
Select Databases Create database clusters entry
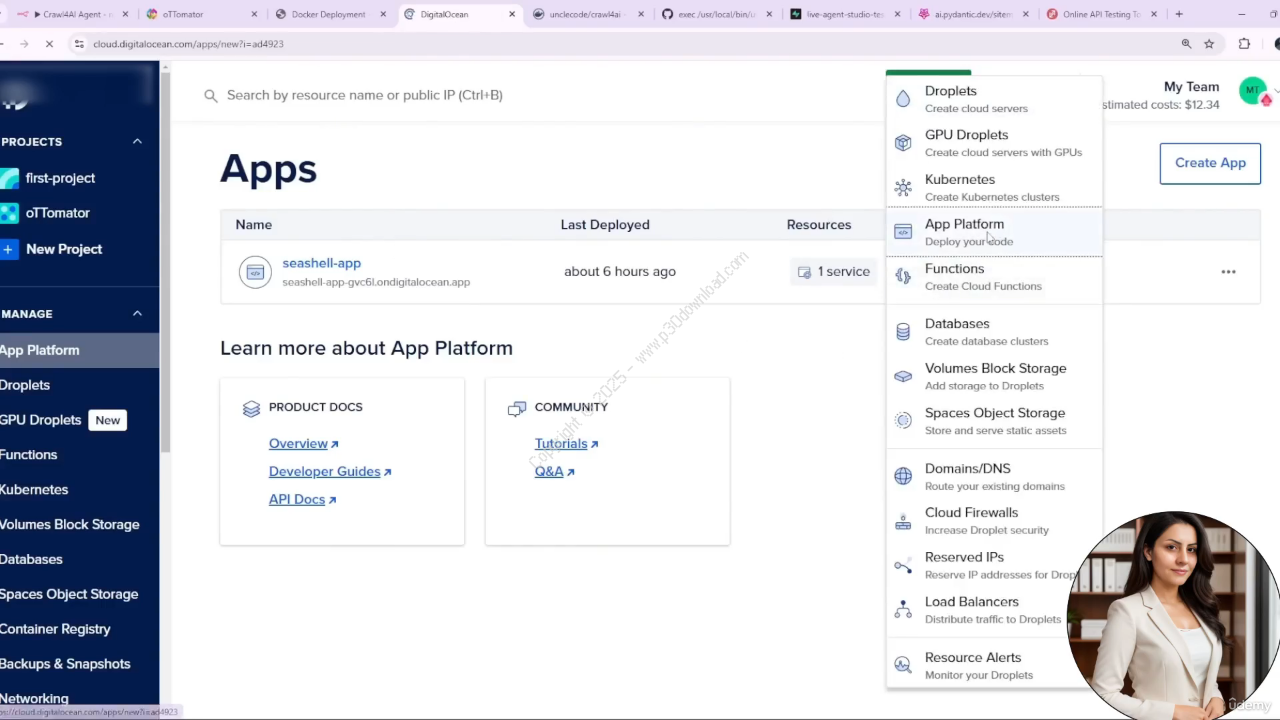pyautogui.click(x=994, y=332)
